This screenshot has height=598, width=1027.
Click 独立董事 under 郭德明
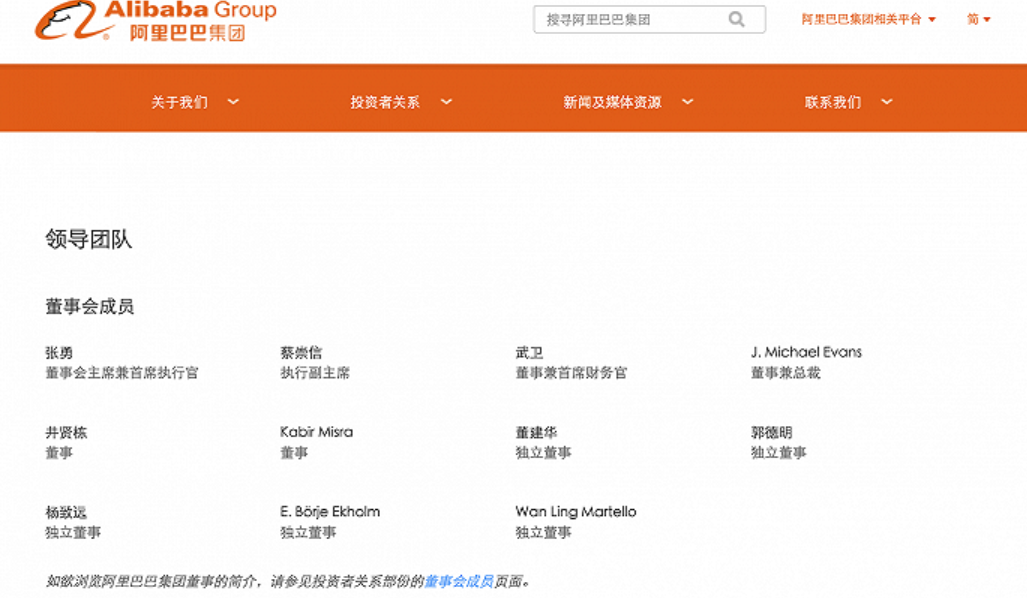click(x=779, y=453)
